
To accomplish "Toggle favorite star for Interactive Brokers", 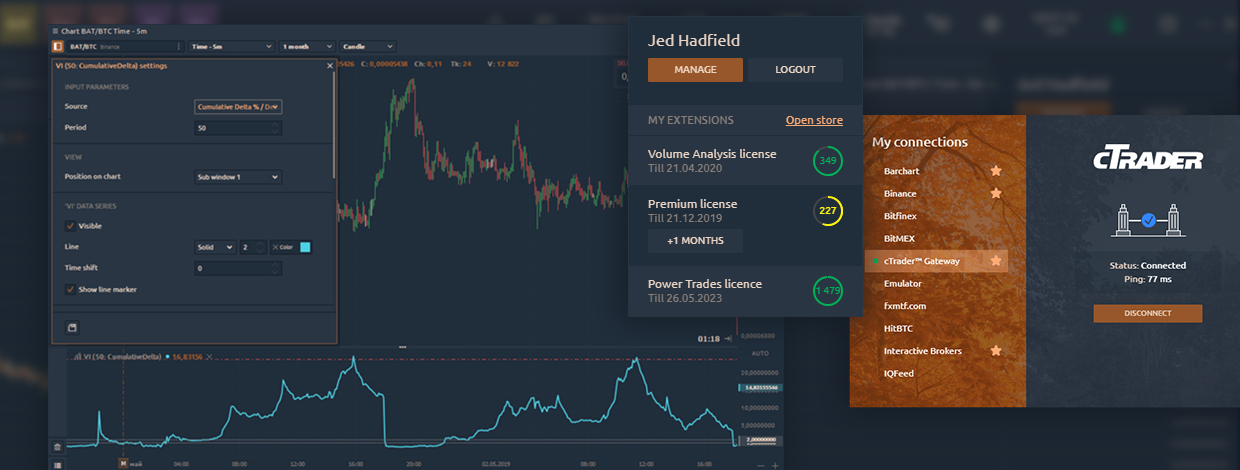I will click(995, 351).
